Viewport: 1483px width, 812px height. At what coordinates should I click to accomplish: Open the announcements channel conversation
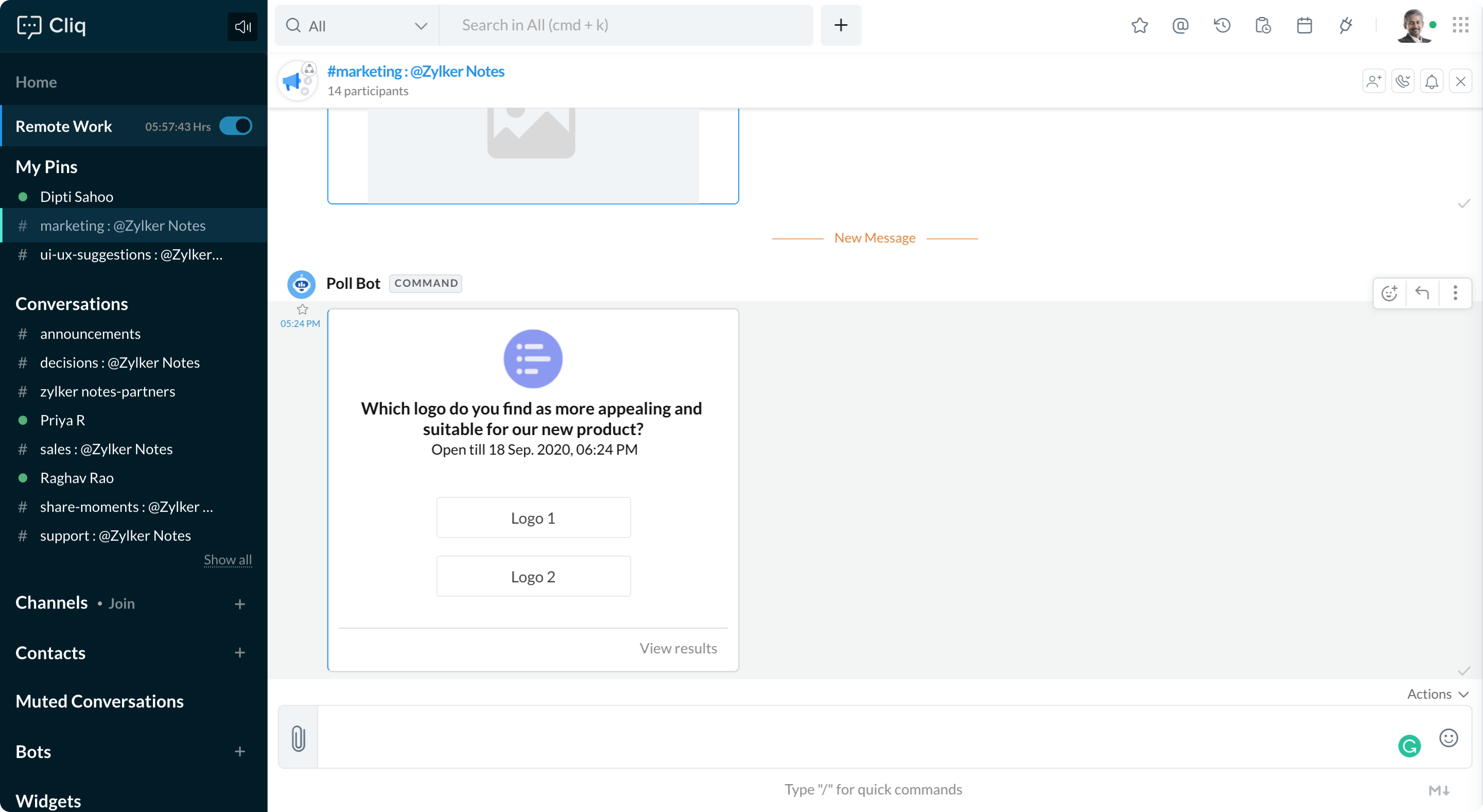point(91,334)
